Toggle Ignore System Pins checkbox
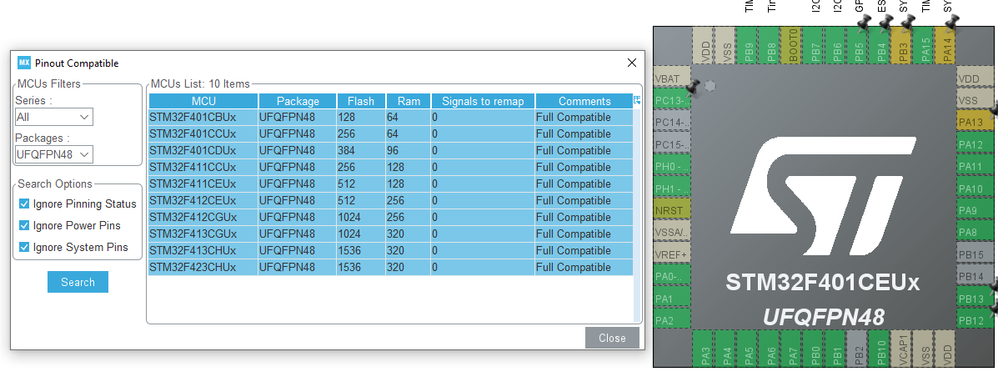 point(24,247)
